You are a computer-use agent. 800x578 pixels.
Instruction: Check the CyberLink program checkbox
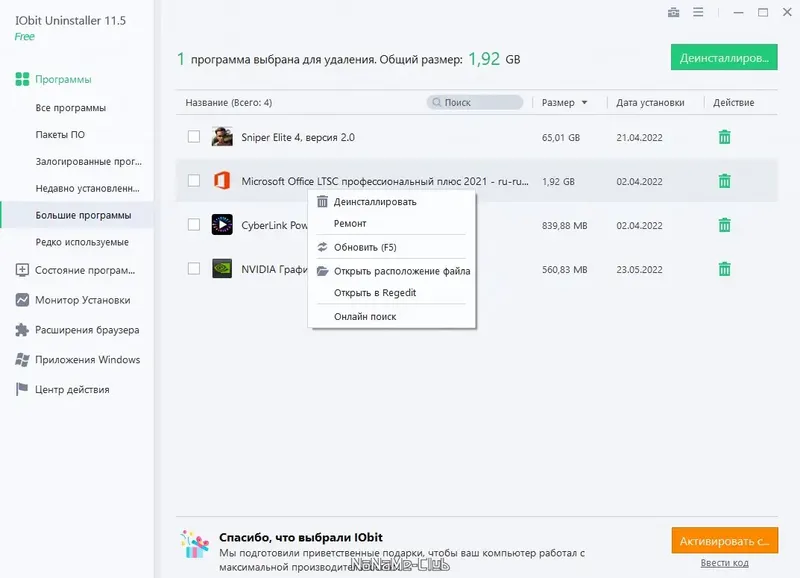tap(194, 225)
